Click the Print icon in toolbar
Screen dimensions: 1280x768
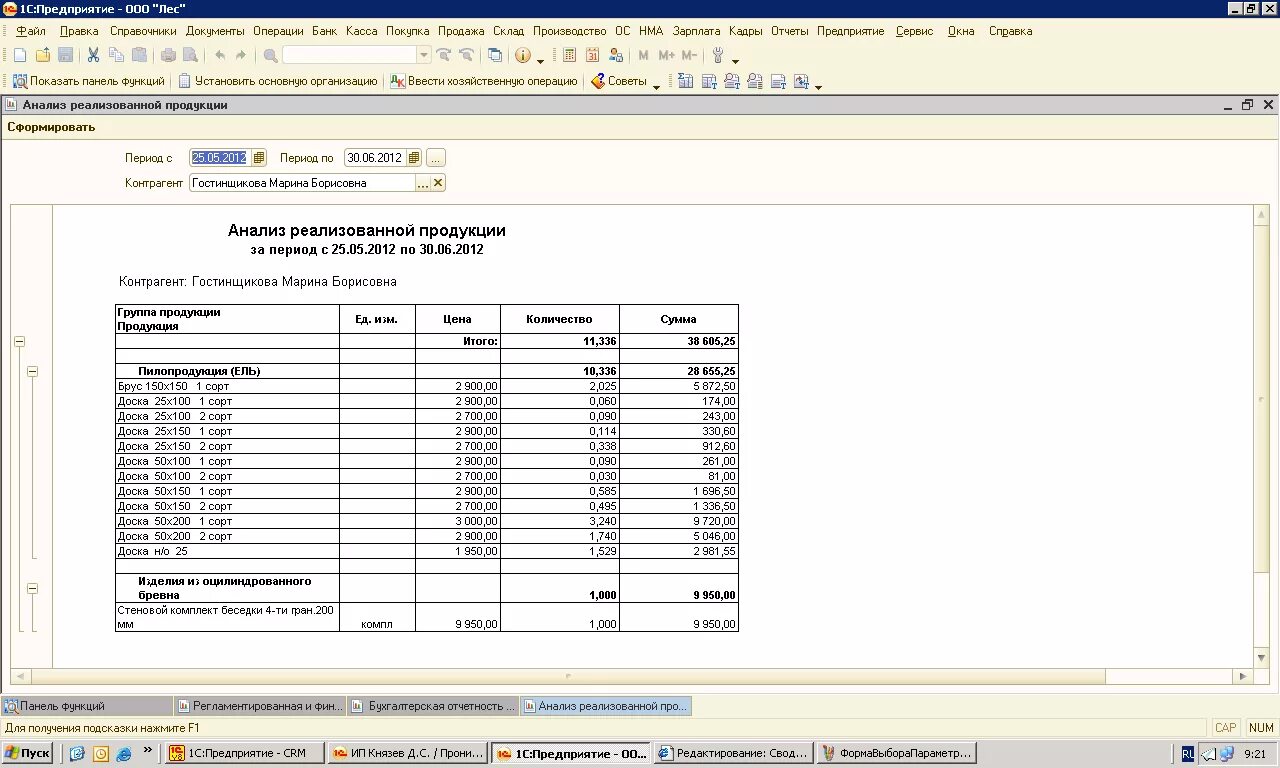[x=168, y=56]
